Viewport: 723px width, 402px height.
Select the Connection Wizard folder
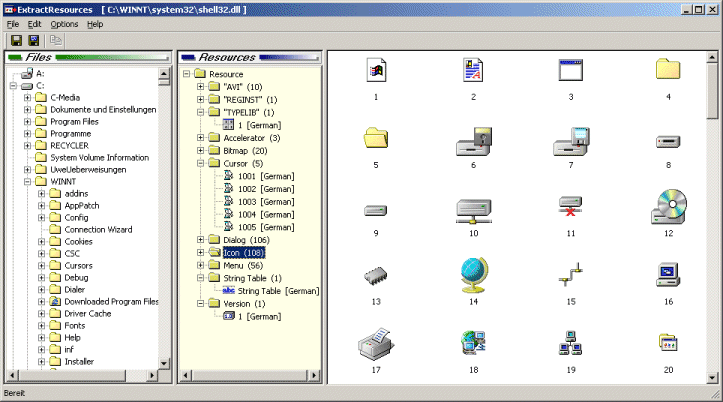[98, 230]
